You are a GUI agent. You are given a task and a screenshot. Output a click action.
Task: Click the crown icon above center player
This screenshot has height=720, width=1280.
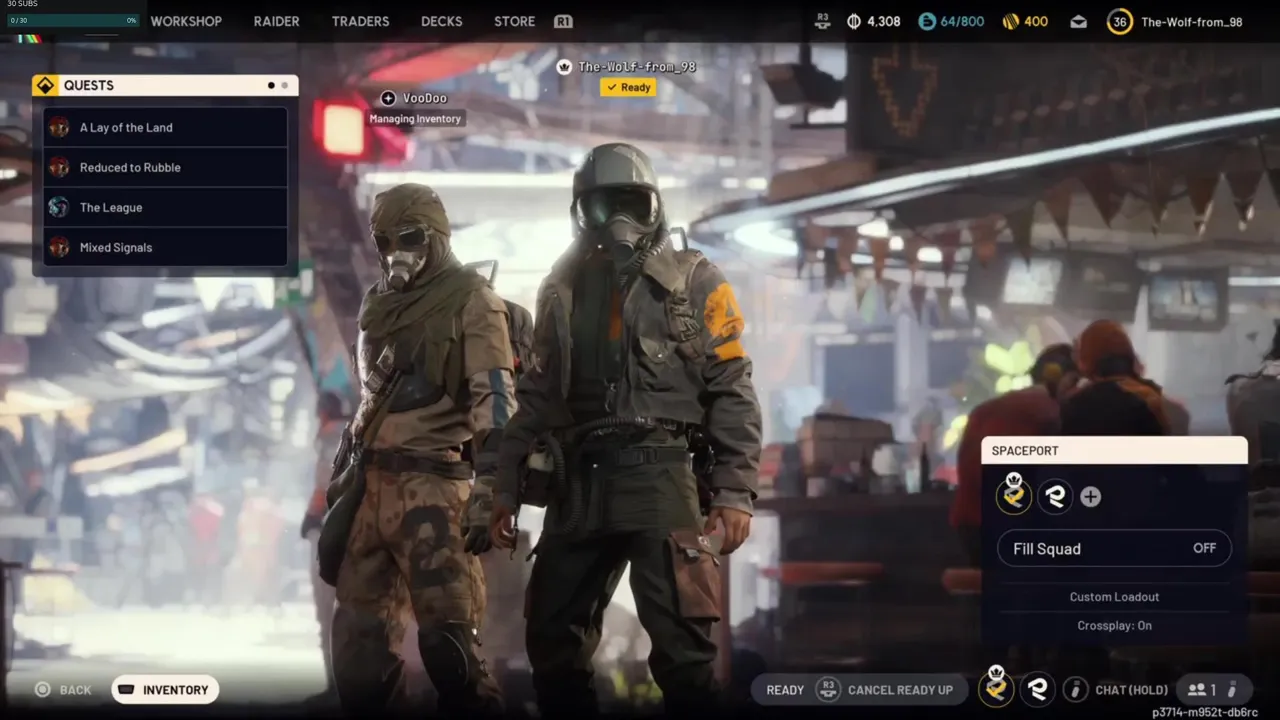coord(565,67)
